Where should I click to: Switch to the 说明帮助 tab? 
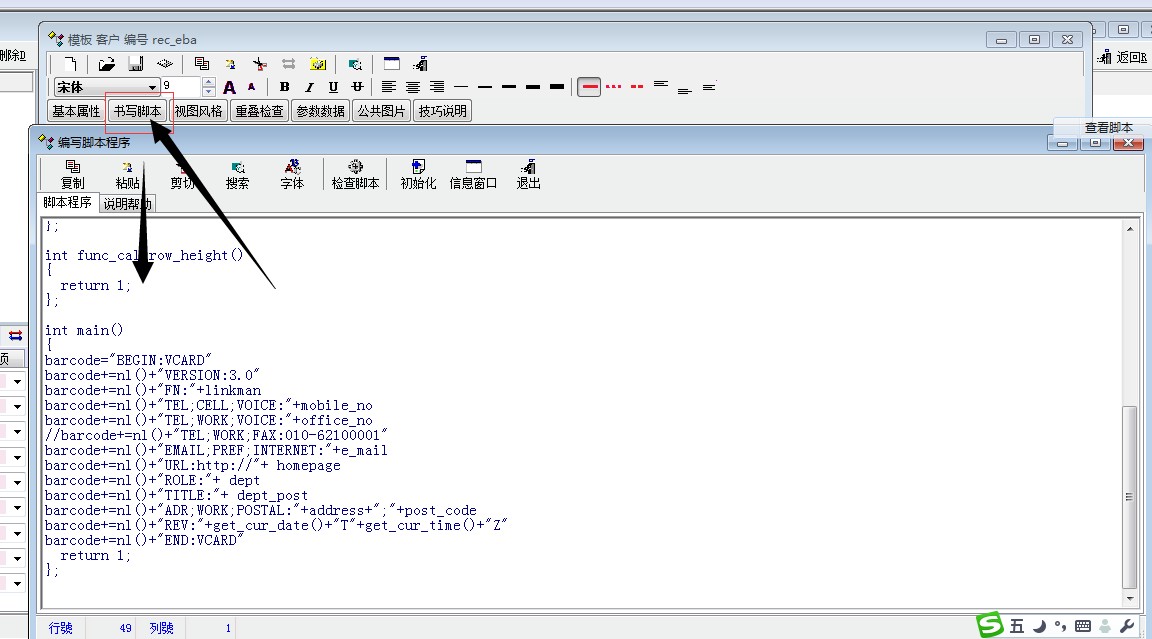click(x=126, y=204)
